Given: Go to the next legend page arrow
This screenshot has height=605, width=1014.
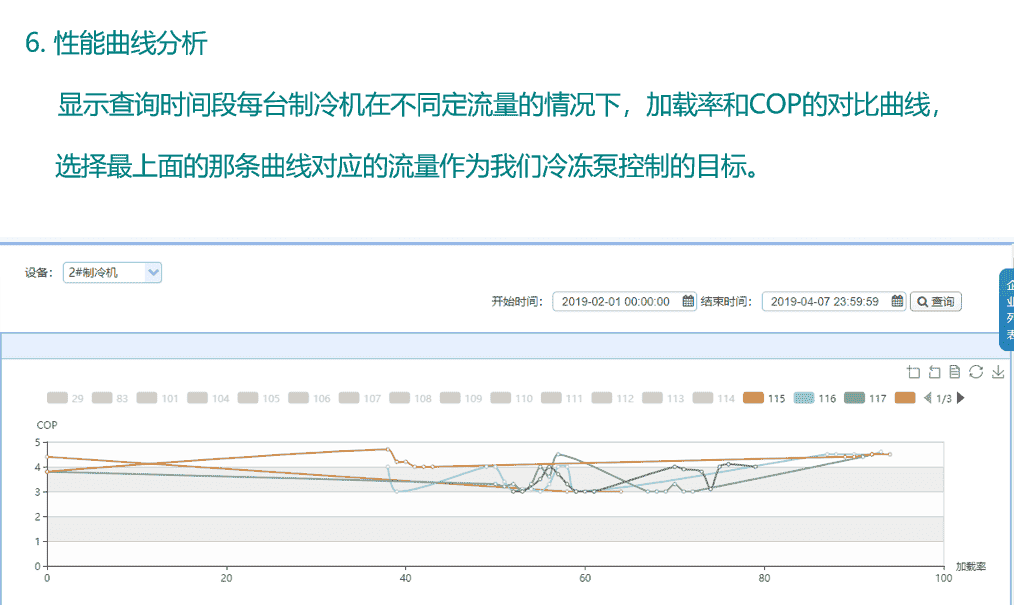Looking at the screenshot, I should [x=960, y=398].
